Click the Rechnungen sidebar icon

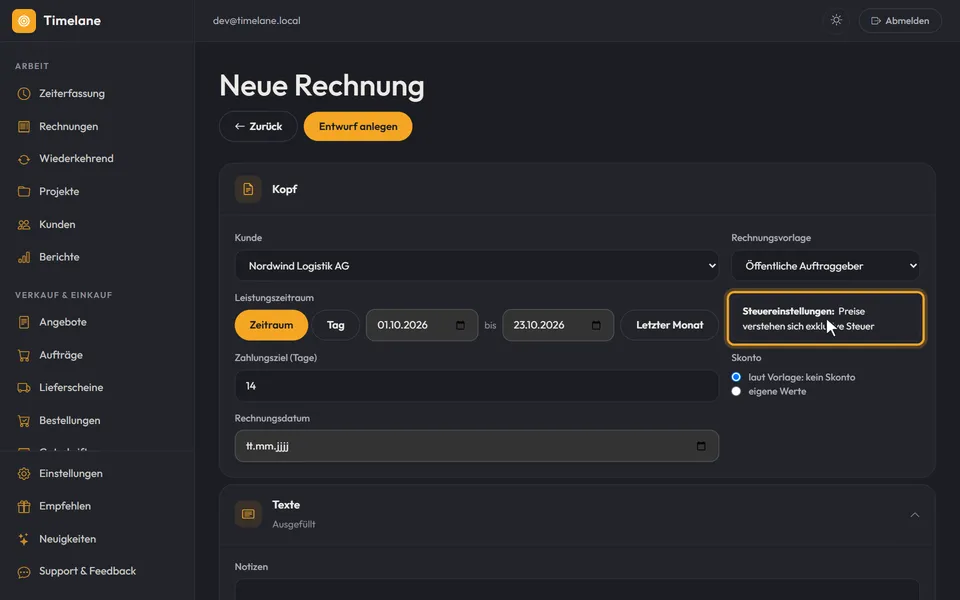(24, 127)
